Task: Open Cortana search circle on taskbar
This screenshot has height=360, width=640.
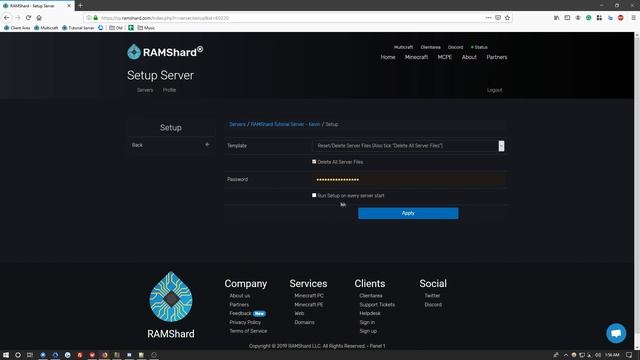Action: click(18, 355)
